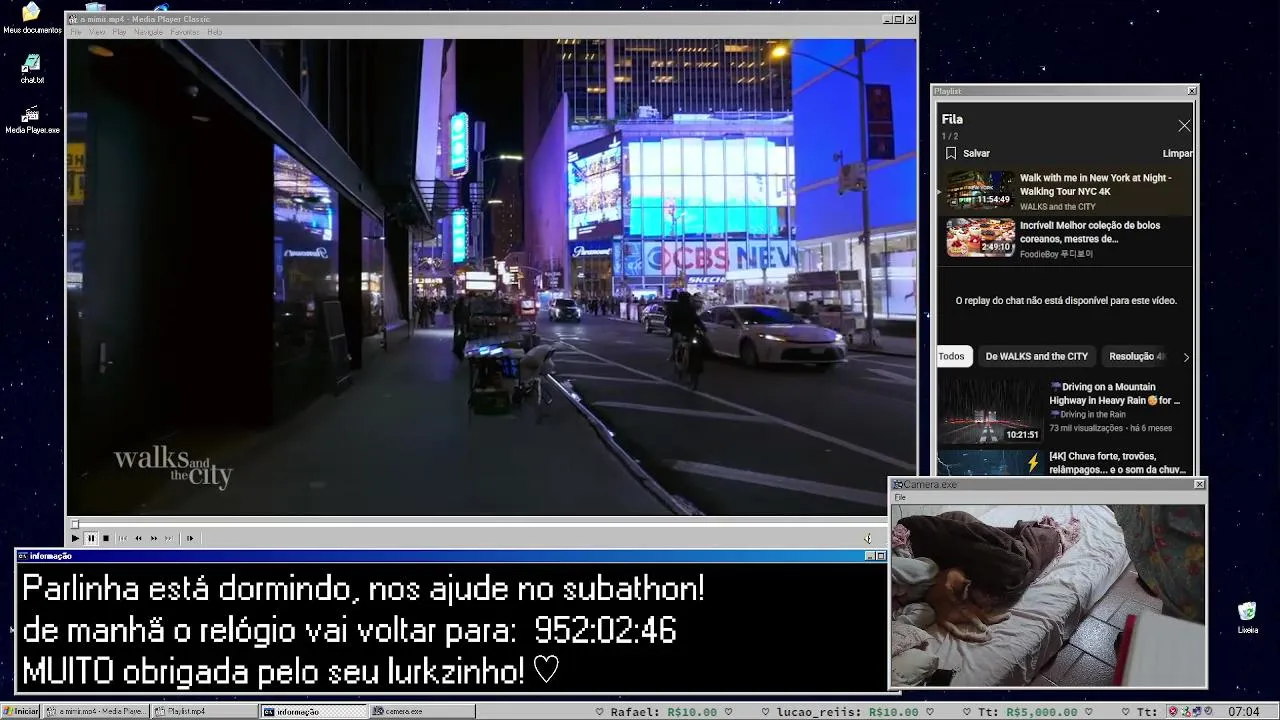Image resolution: width=1280 pixels, height=720 pixels.
Task: Click WALKS and the CITY channel name in queue
Action: coord(1057,207)
